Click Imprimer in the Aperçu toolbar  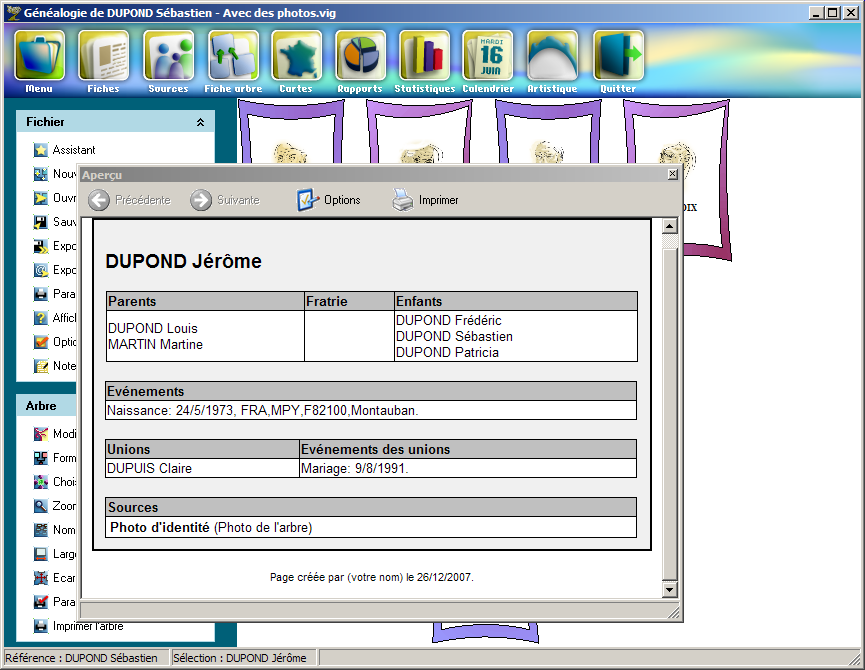click(425, 200)
